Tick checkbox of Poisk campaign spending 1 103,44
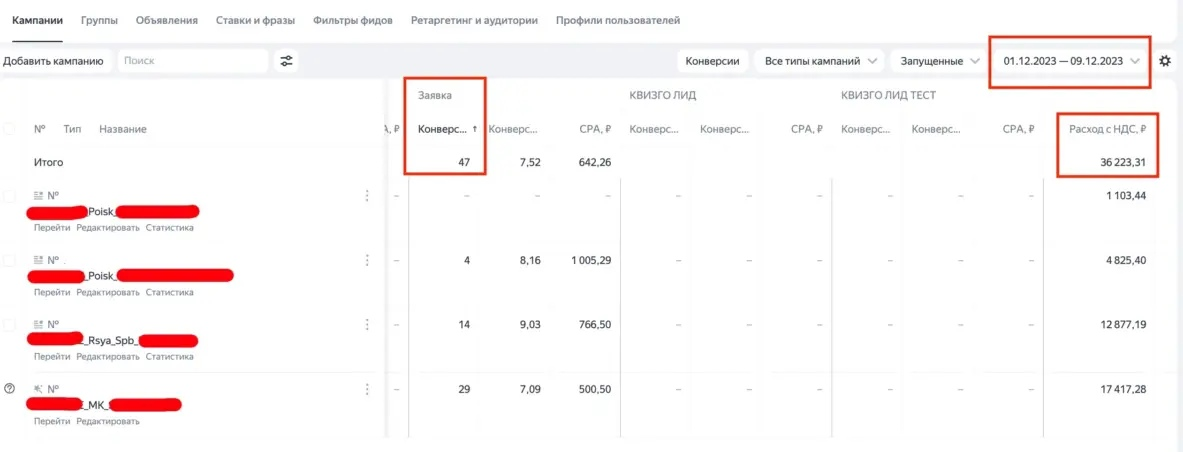 [10, 196]
